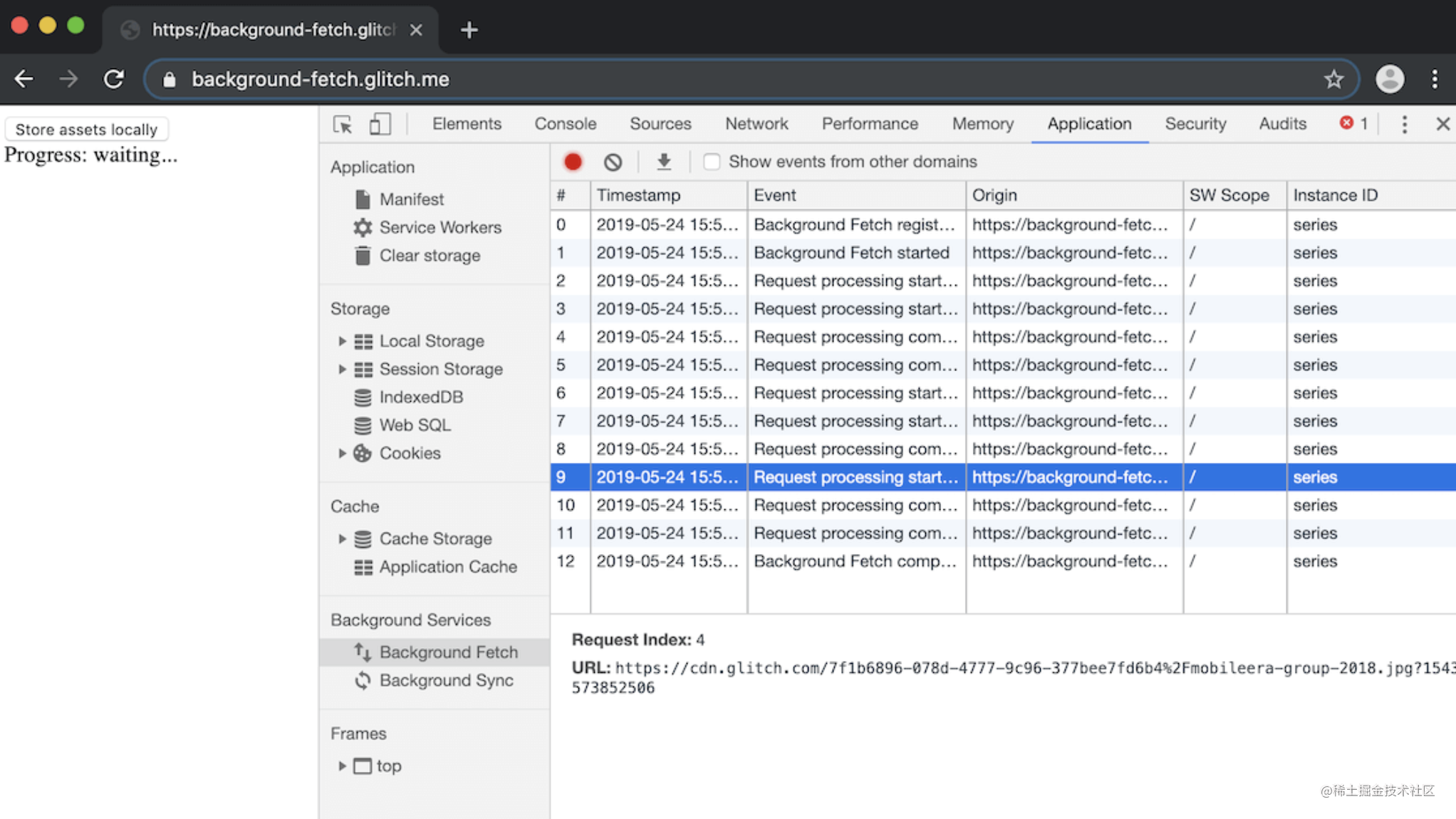Switch to the Memory tab
1456x819 pixels.
(982, 124)
